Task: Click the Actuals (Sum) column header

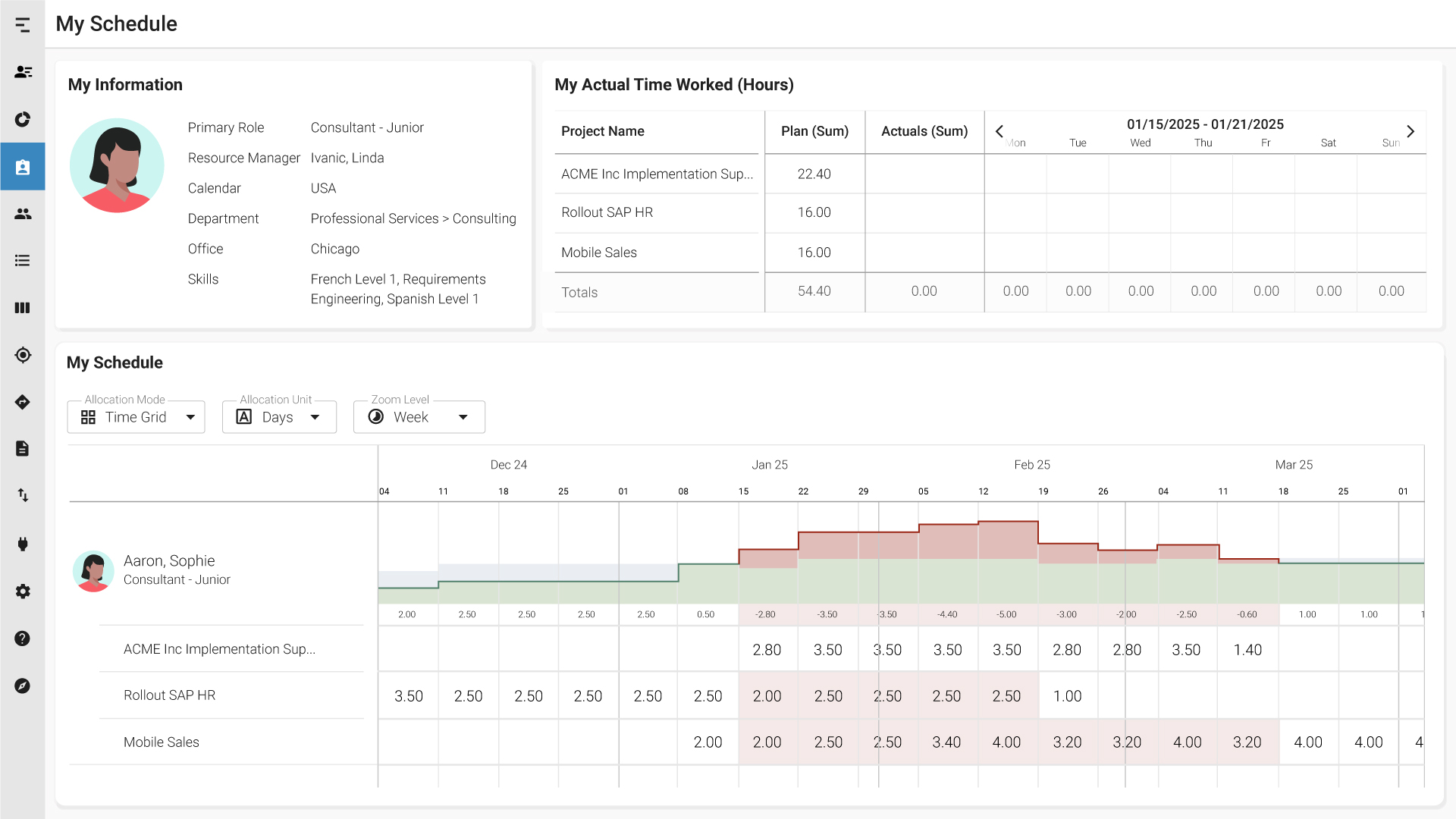Action: click(x=924, y=131)
